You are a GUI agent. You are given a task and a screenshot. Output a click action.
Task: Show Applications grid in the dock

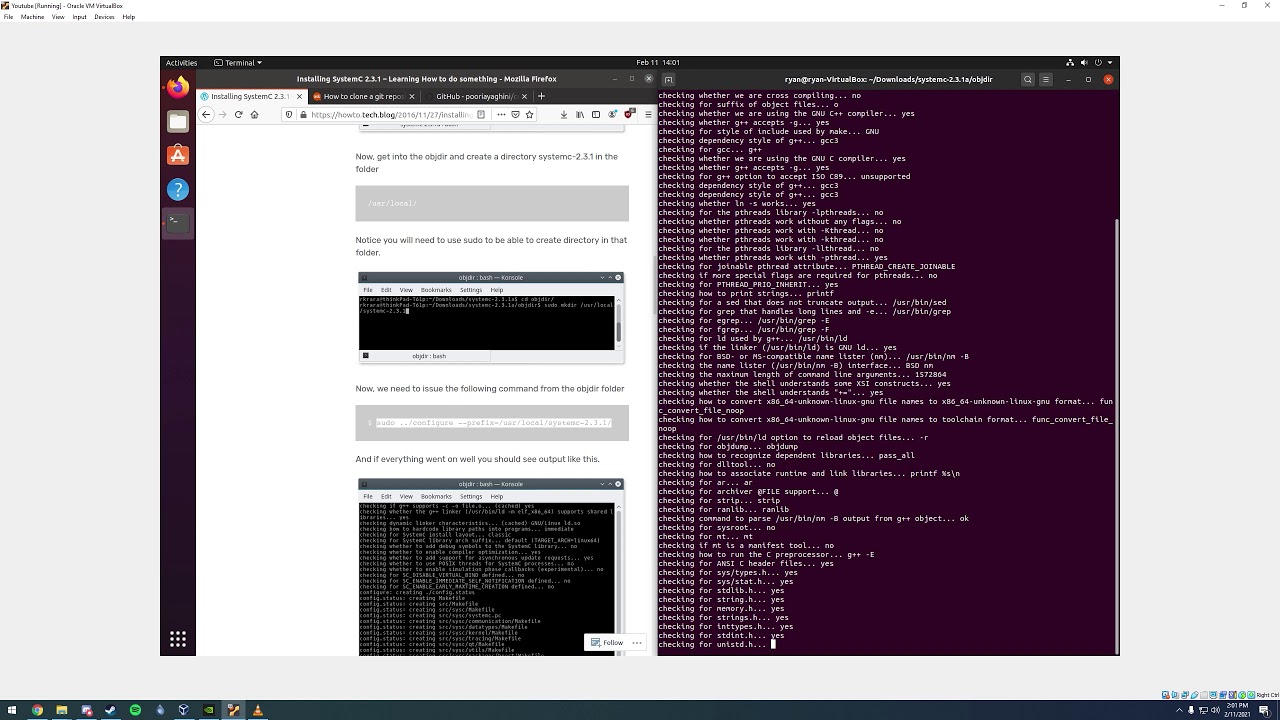[178, 639]
